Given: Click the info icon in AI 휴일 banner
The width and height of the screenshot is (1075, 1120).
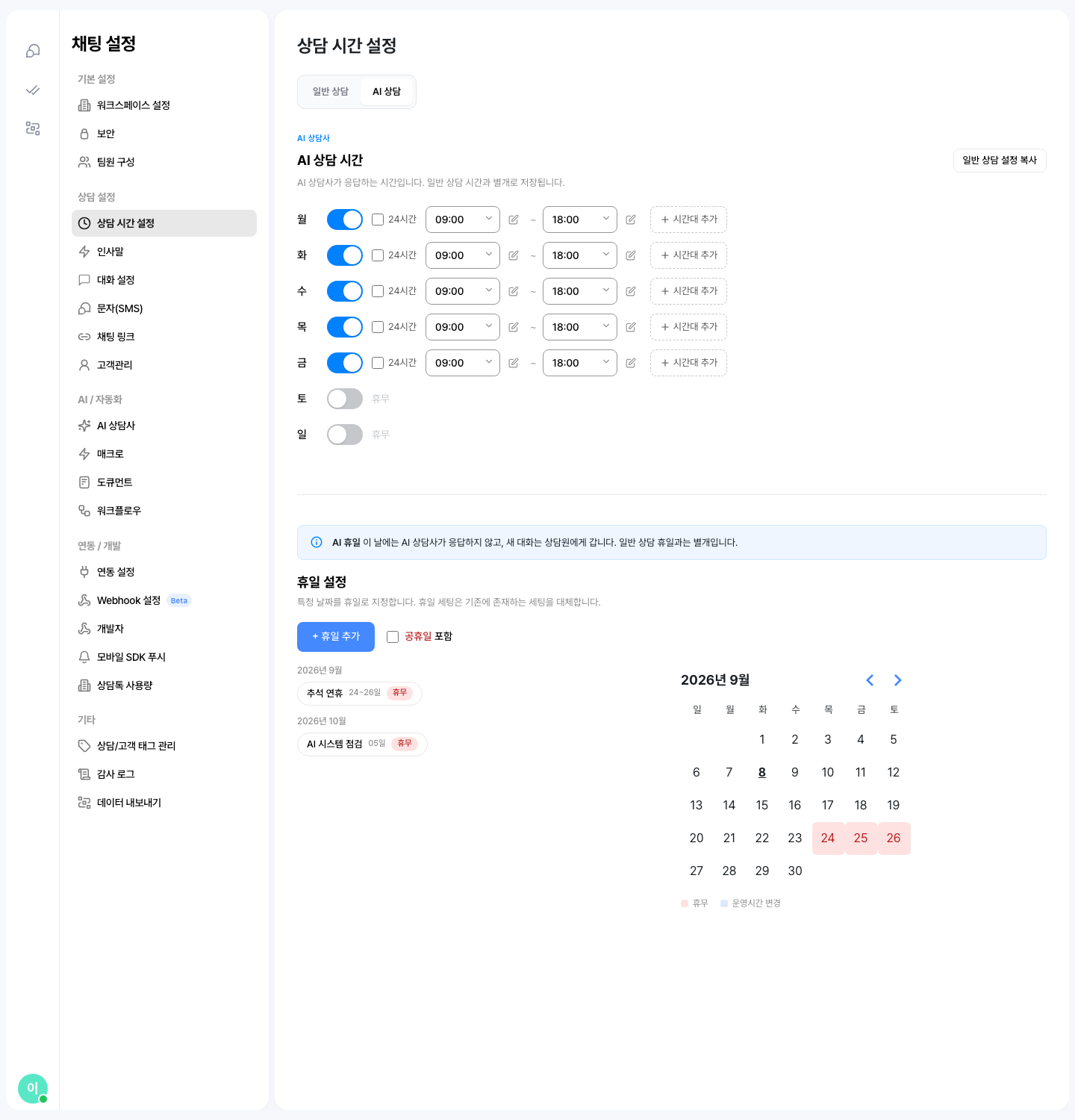Looking at the screenshot, I should (x=317, y=542).
